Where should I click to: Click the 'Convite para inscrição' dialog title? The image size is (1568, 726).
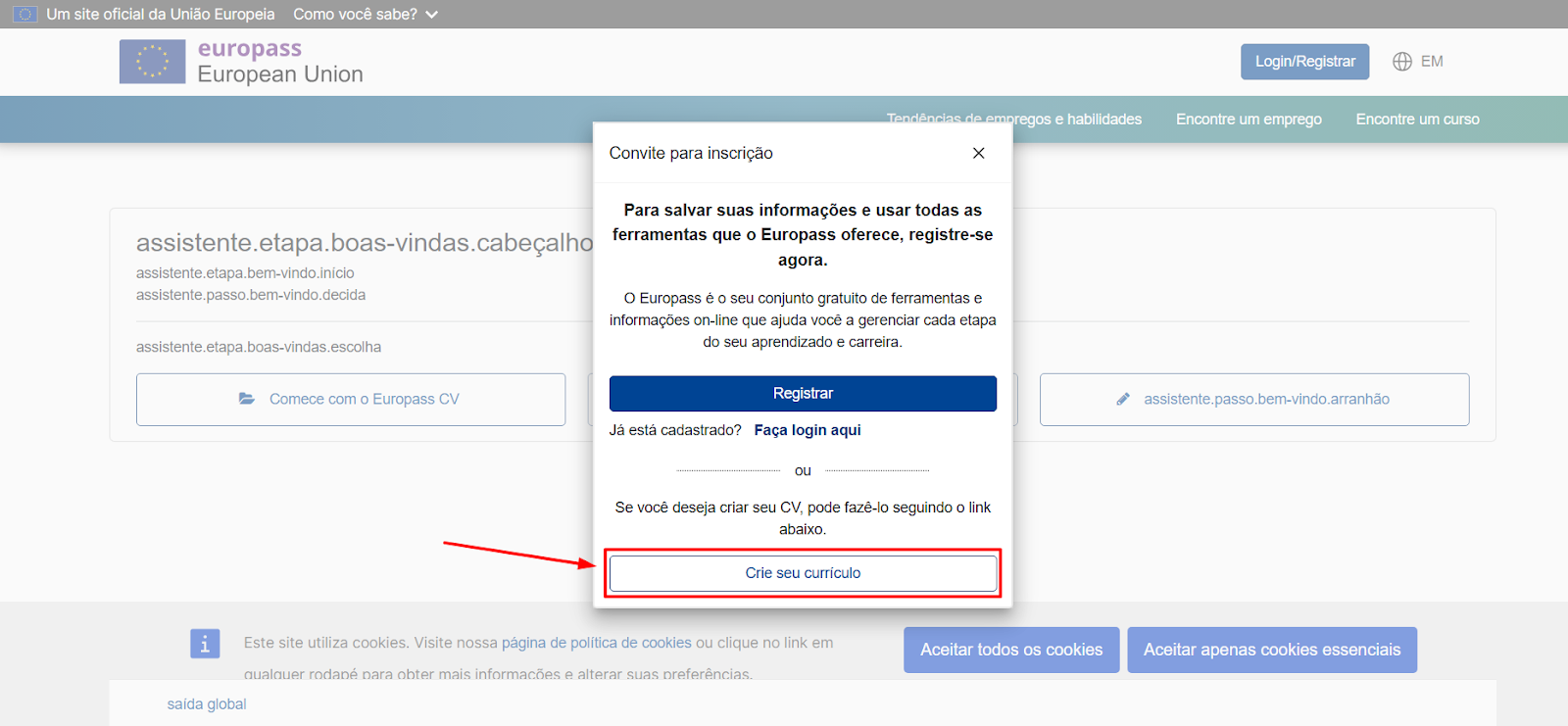tap(691, 153)
